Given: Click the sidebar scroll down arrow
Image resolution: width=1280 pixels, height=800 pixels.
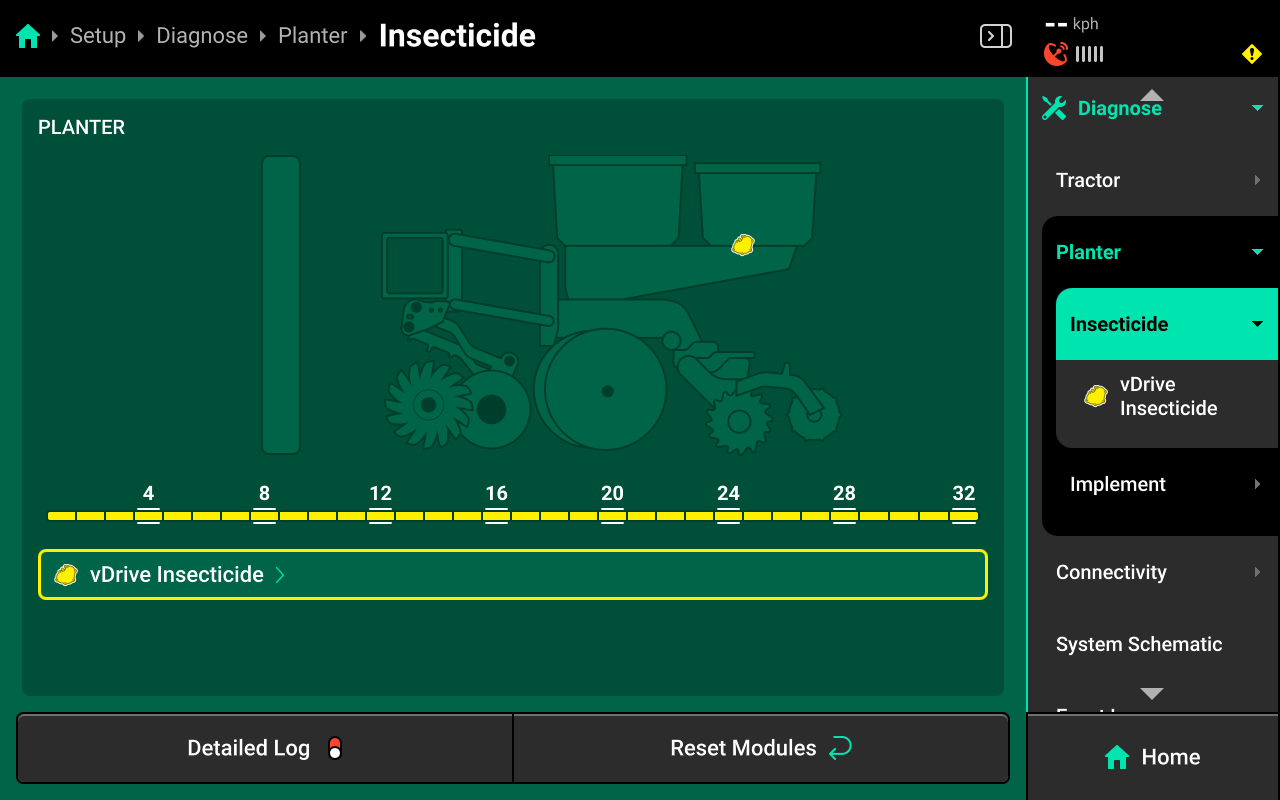Looking at the screenshot, I should [1152, 693].
